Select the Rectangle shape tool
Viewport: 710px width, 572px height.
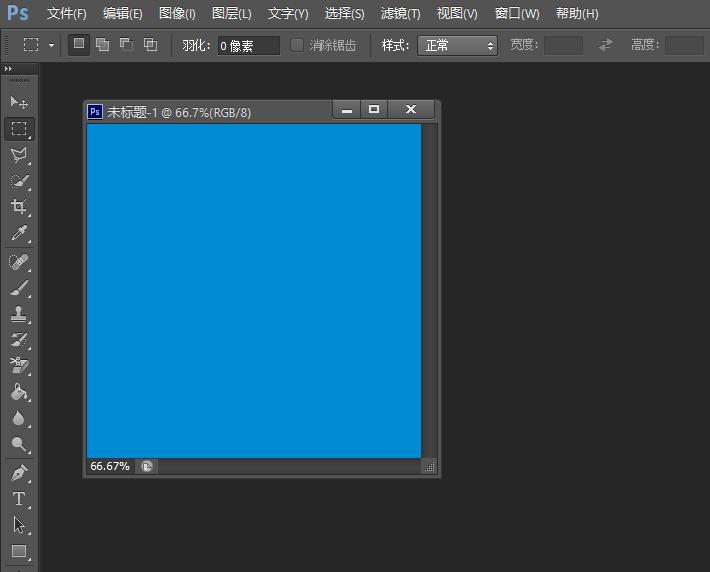[x=19, y=552]
